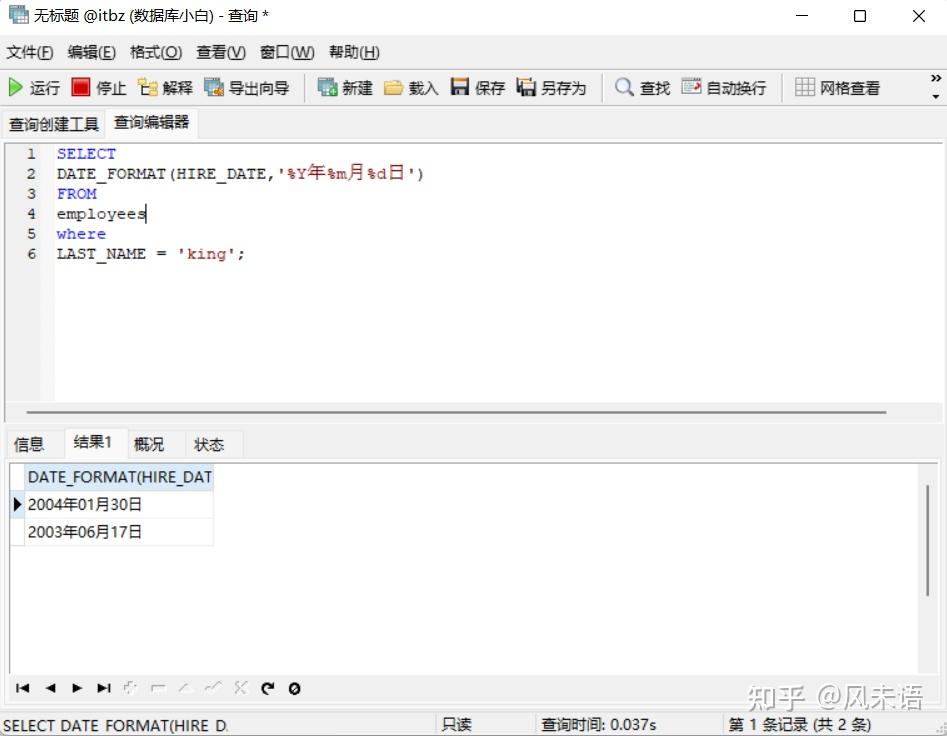Image resolution: width=947 pixels, height=736 pixels.
Task: Create a new query with 新建
Action: click(x=343, y=87)
